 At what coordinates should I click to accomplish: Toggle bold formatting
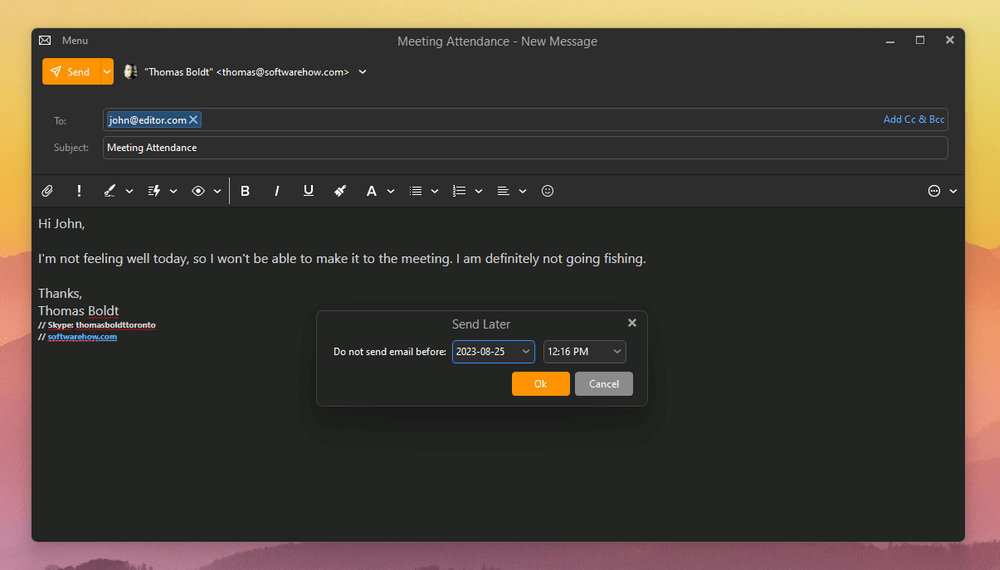[245, 191]
